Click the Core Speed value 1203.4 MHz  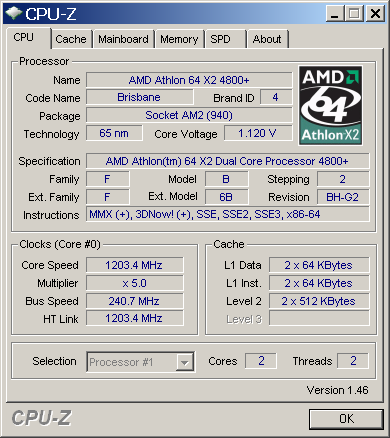[x=134, y=265]
